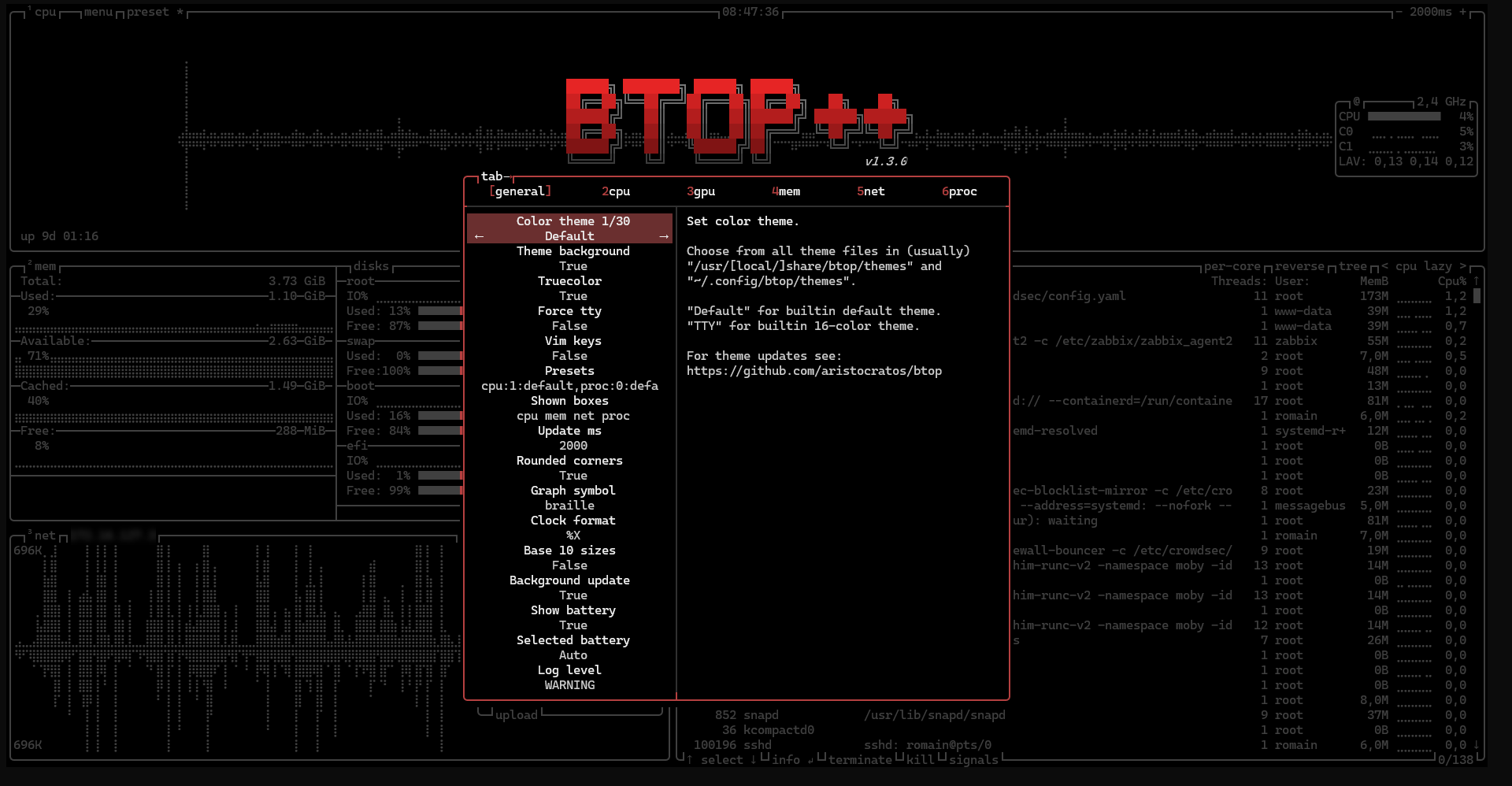Click process list scroll-up arrow
Viewport: 1512px width, 786px height.
click(x=1477, y=280)
